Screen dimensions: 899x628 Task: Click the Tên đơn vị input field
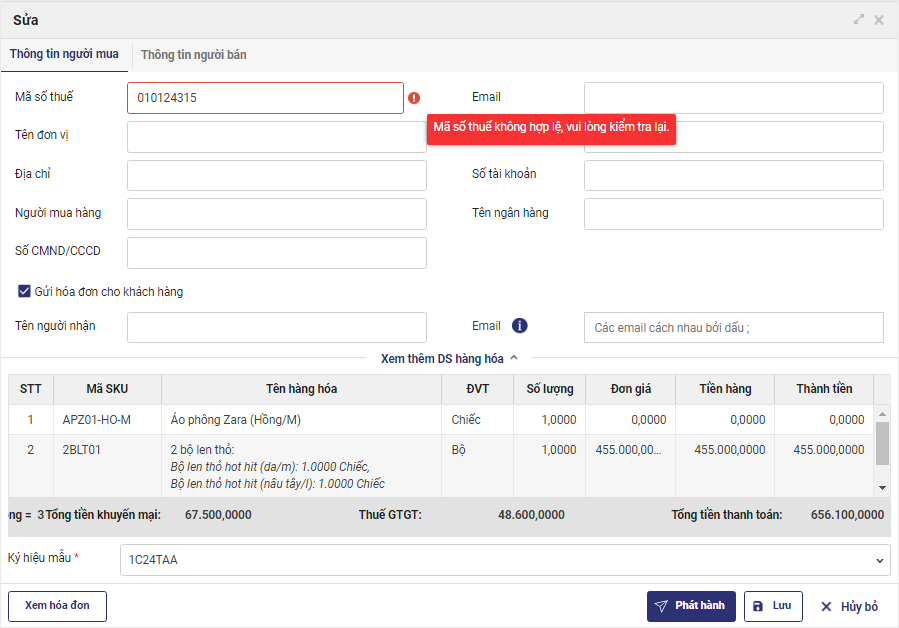[277, 137]
